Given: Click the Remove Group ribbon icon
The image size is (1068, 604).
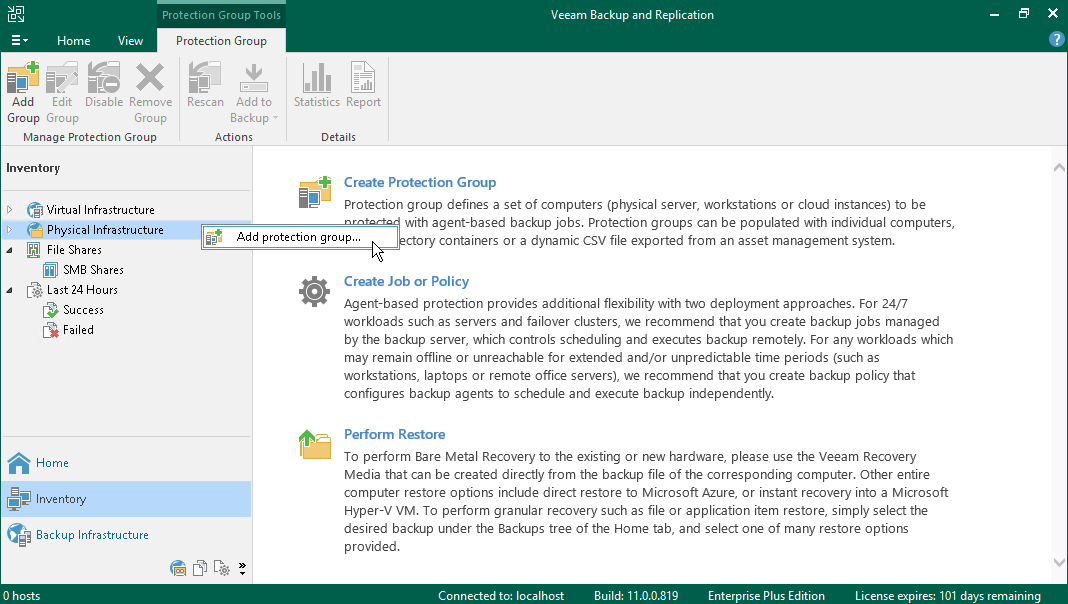Looking at the screenshot, I should tap(150, 93).
